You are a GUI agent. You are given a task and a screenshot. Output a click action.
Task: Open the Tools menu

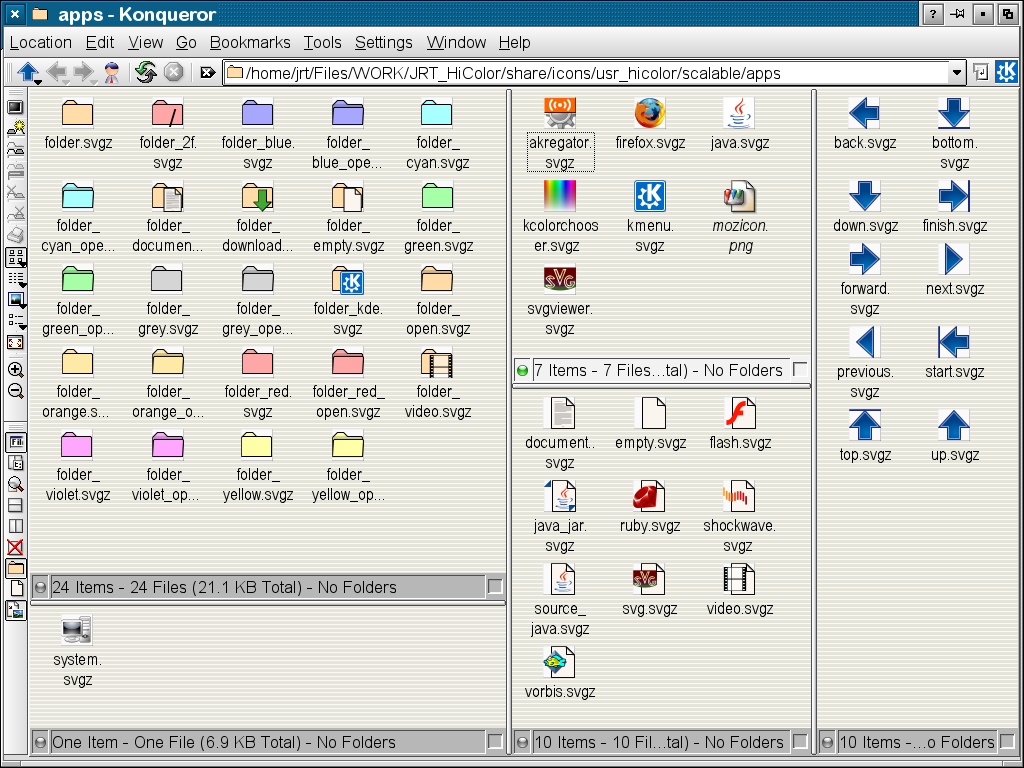(x=323, y=42)
